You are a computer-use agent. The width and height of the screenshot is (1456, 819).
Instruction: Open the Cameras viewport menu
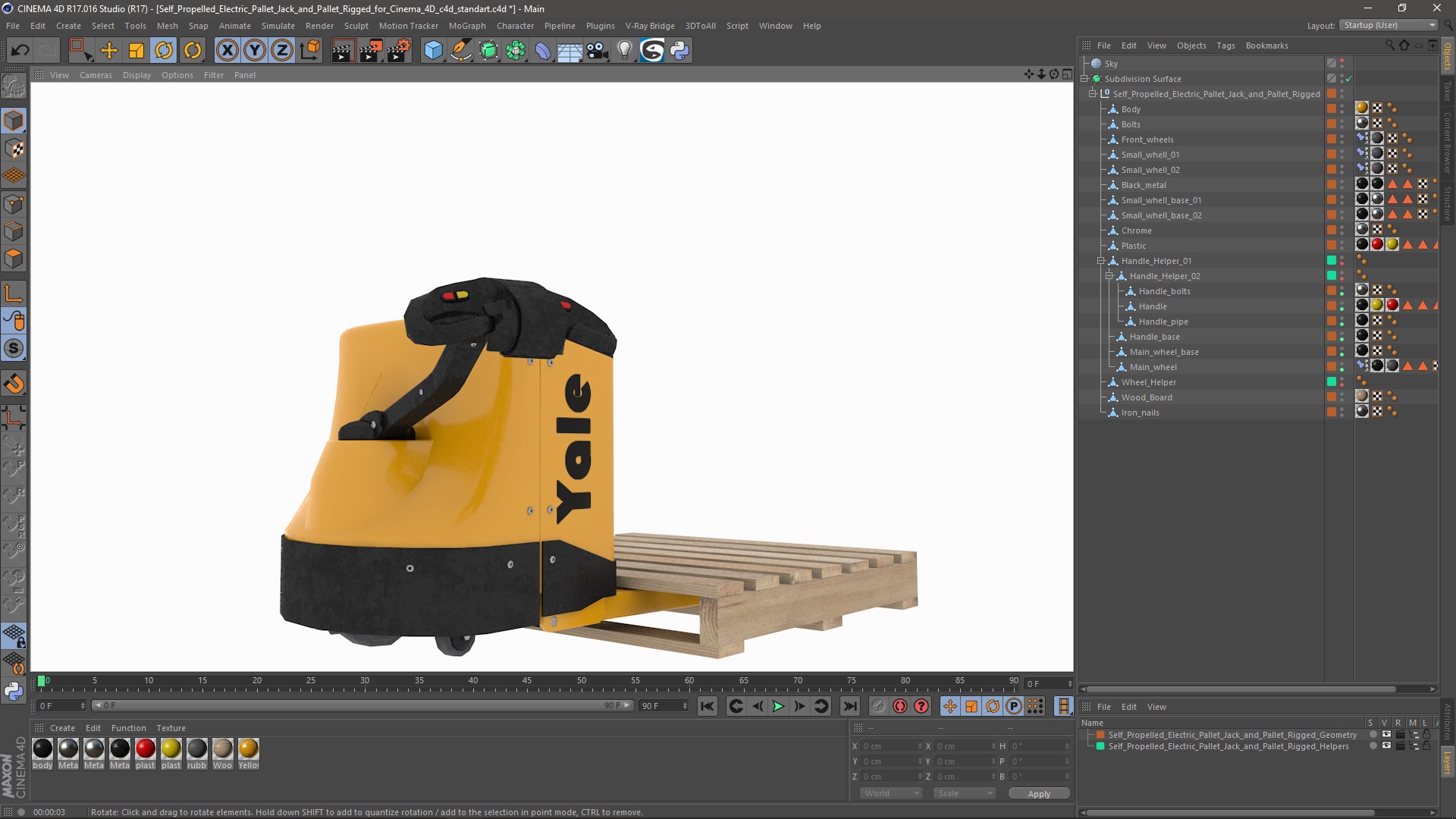(96, 75)
